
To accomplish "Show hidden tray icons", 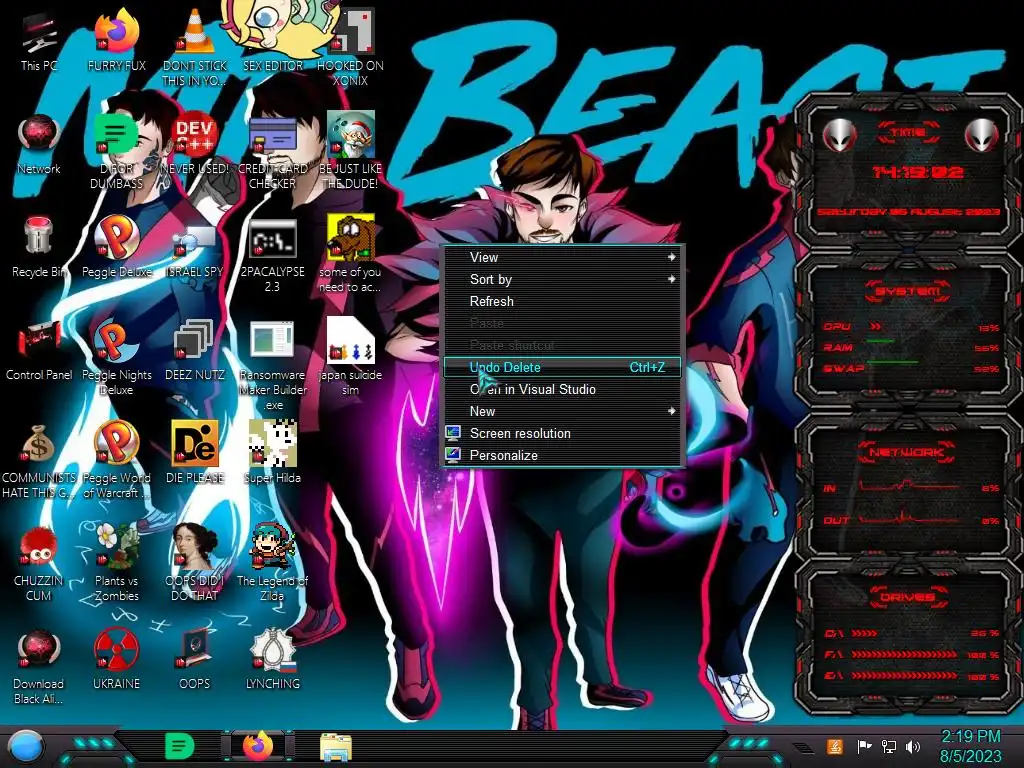I will pyautogui.click(x=805, y=748).
